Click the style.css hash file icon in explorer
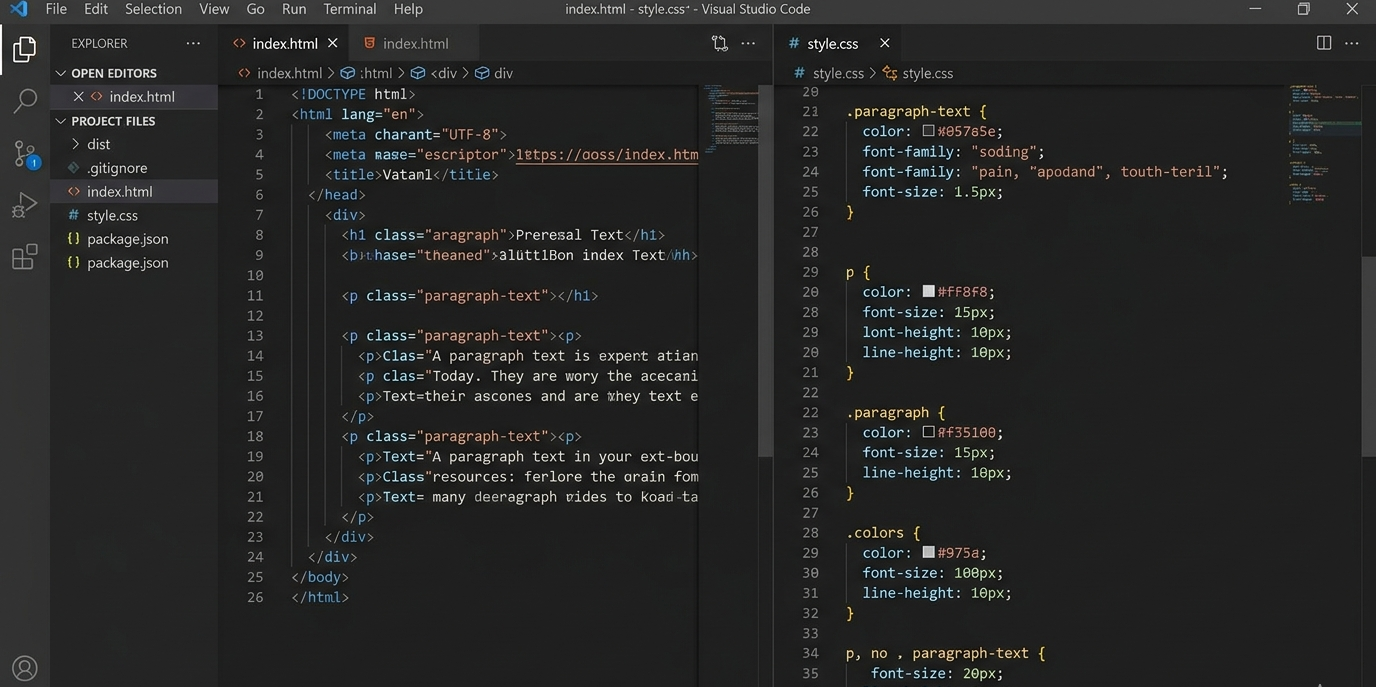Image resolution: width=1376 pixels, height=687 pixels. (73, 215)
